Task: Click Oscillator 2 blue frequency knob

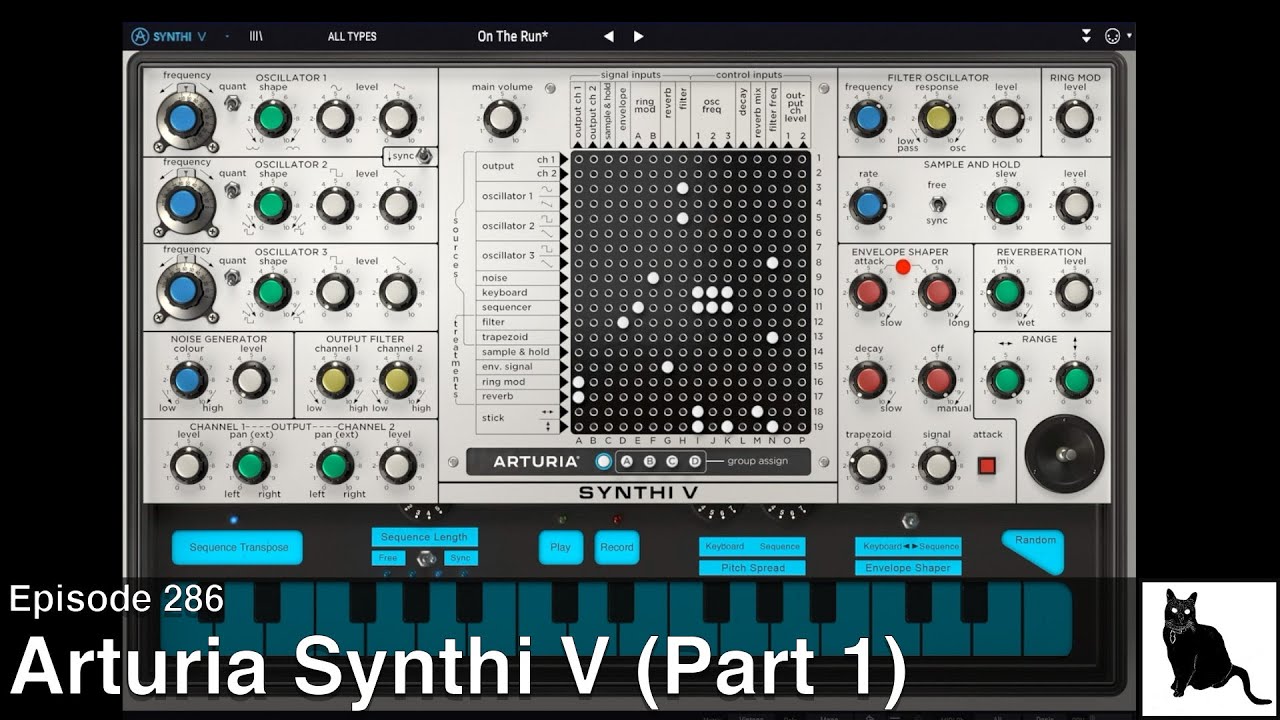Action: tap(182, 205)
